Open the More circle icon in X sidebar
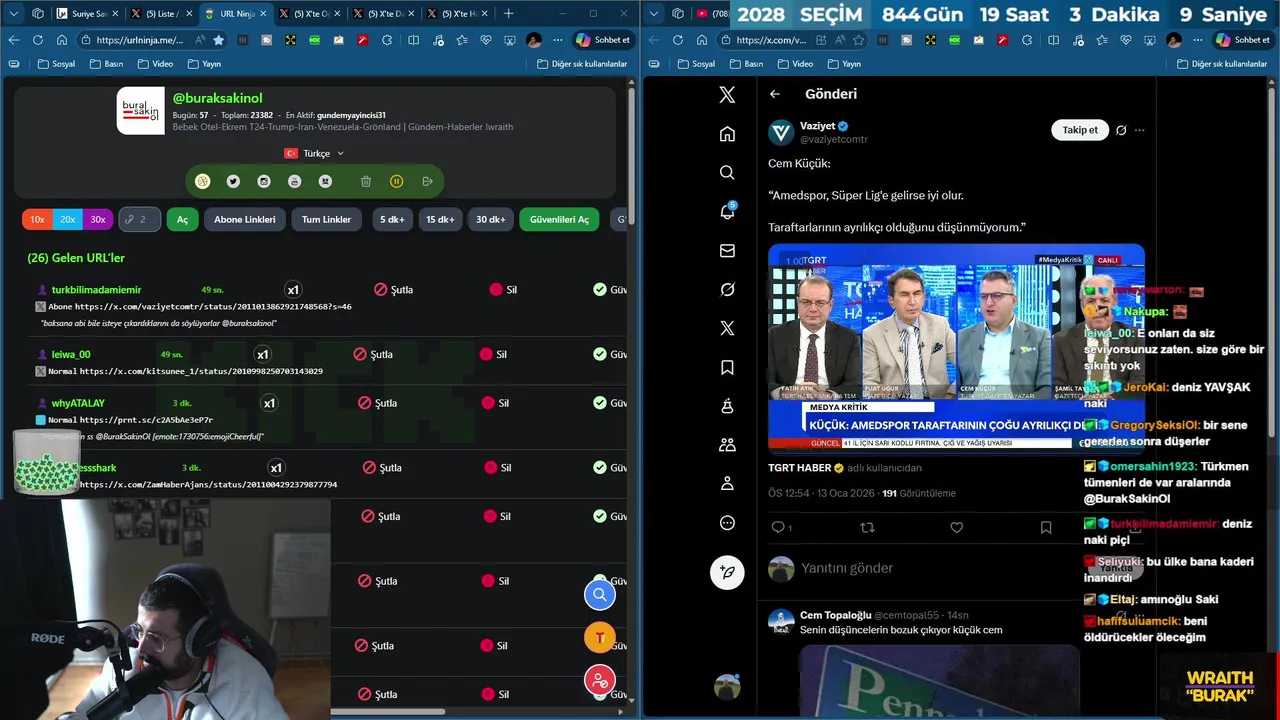 pos(727,523)
